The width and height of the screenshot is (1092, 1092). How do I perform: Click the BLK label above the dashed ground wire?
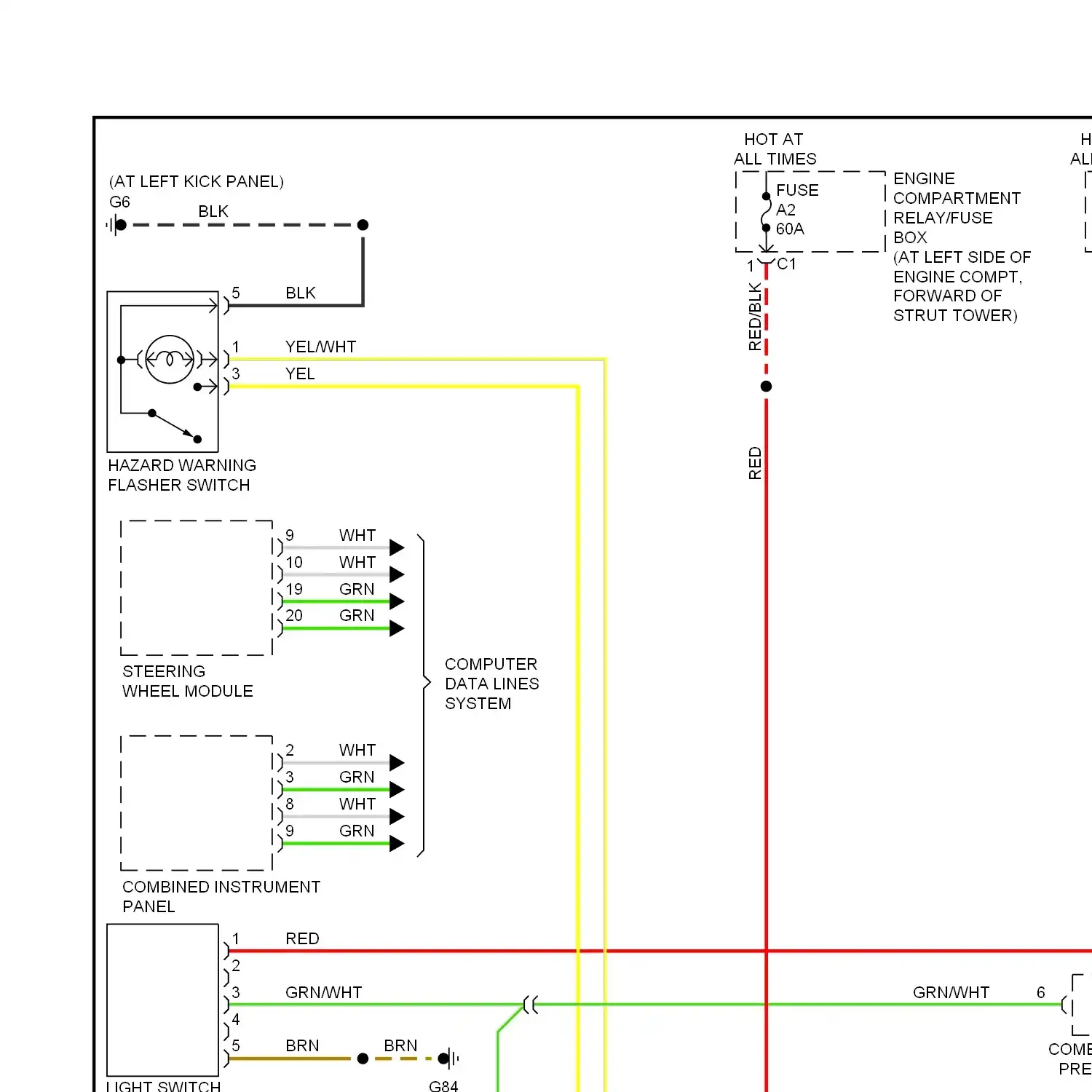click(x=213, y=211)
